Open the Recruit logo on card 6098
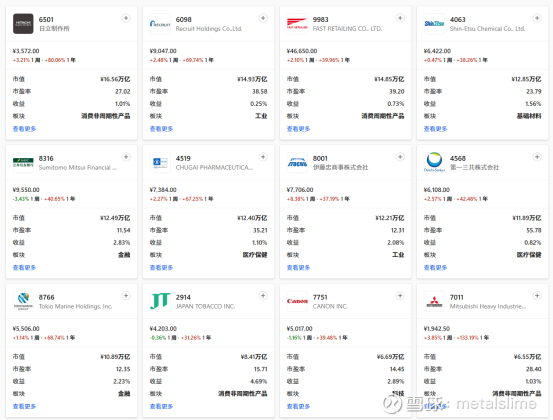Viewport: 553px width, 420px height. coord(160,24)
